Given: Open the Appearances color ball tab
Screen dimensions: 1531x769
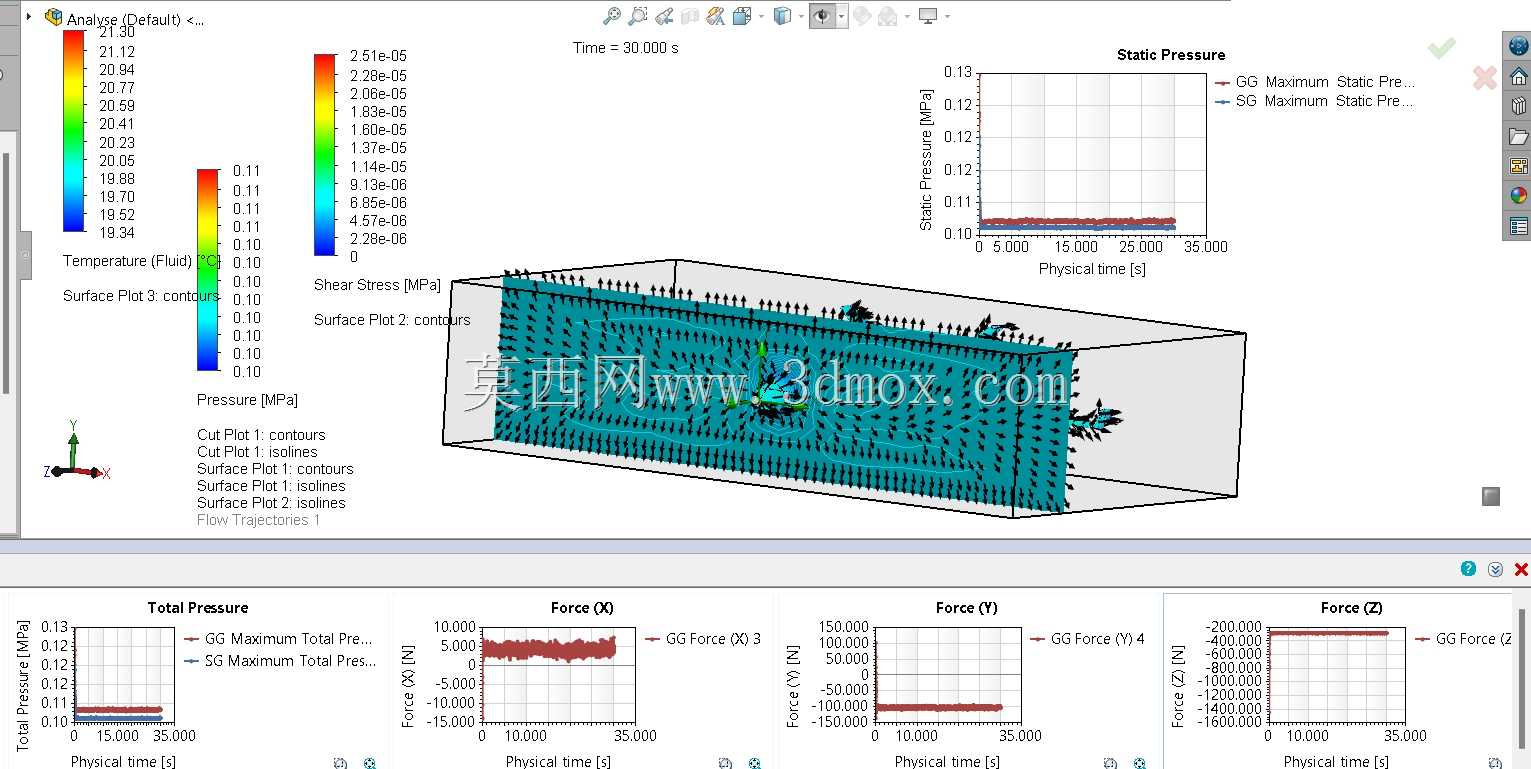Looking at the screenshot, I should [x=1518, y=196].
